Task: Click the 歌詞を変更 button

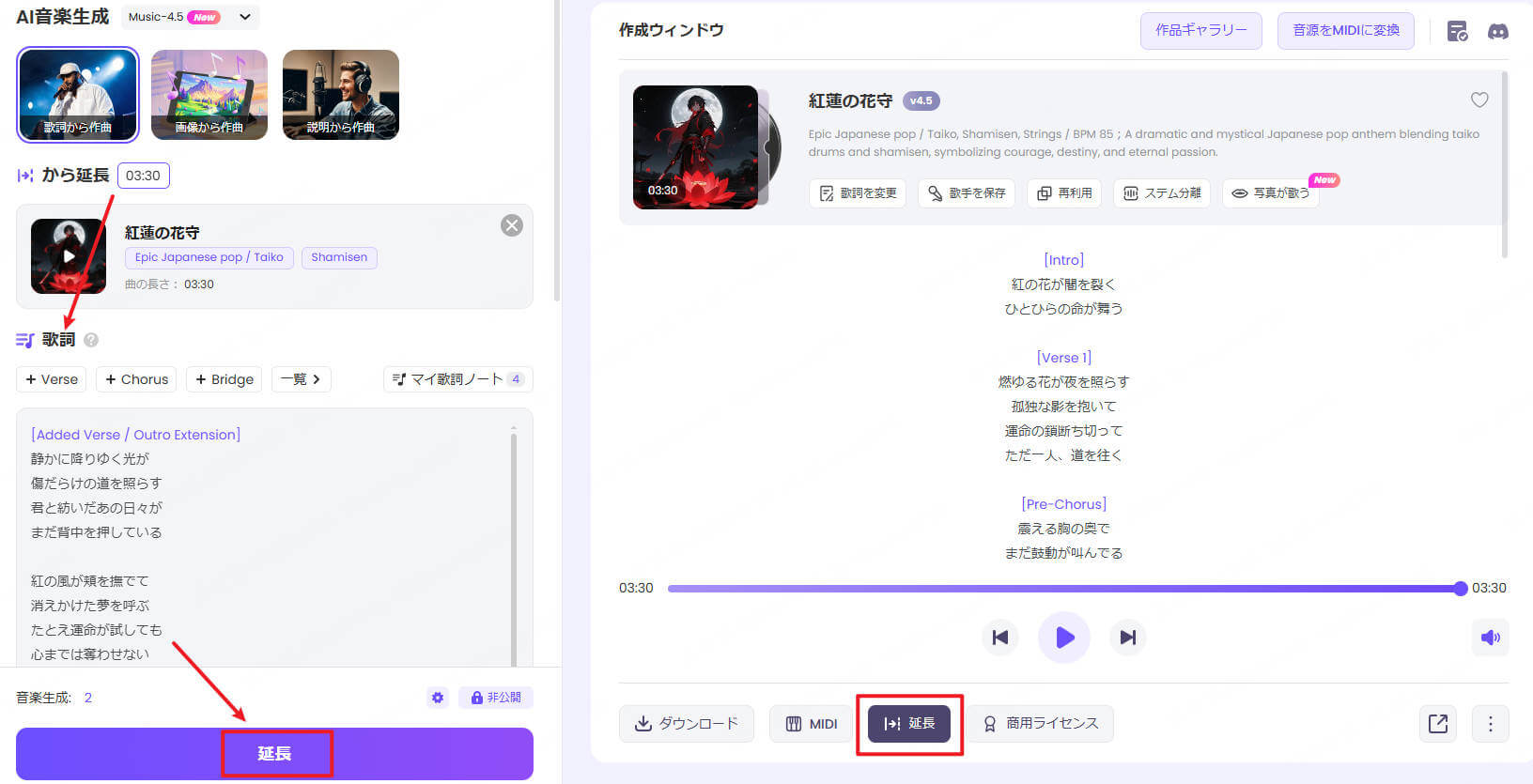Action: click(x=858, y=193)
